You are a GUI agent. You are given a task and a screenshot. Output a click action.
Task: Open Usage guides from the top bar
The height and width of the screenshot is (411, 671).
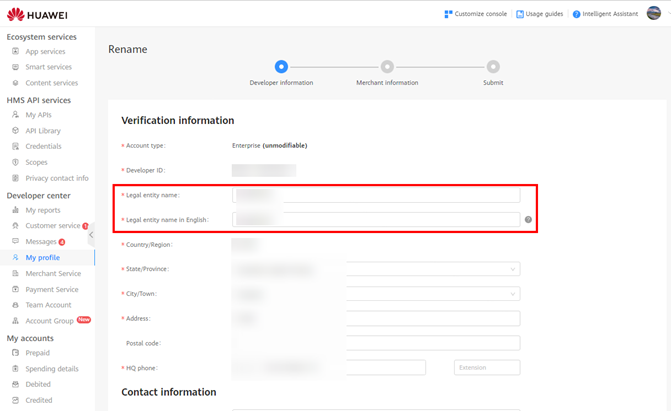[520, 14]
